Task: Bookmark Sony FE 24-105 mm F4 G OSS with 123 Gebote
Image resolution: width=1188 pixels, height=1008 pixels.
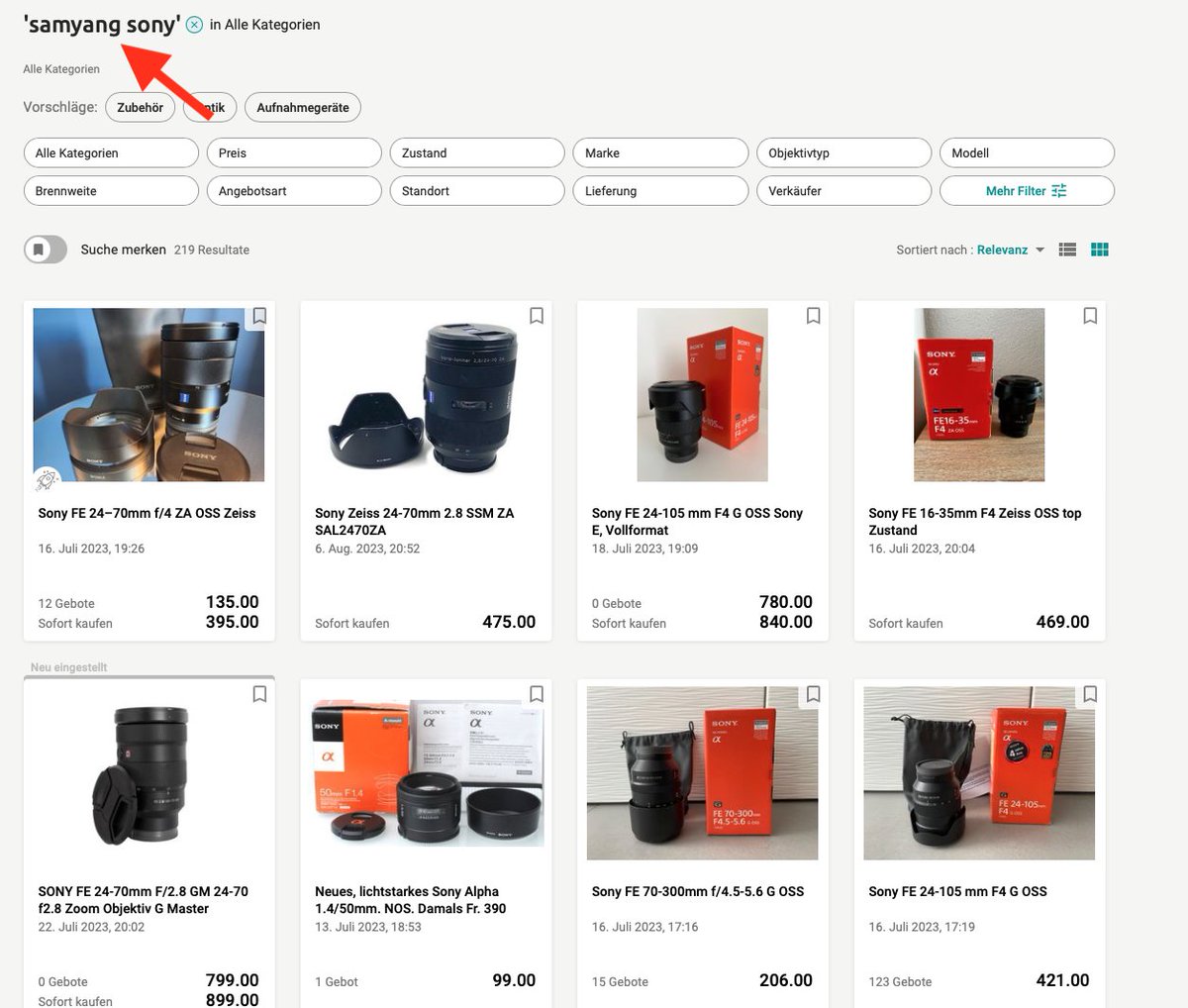Action: (x=1090, y=694)
